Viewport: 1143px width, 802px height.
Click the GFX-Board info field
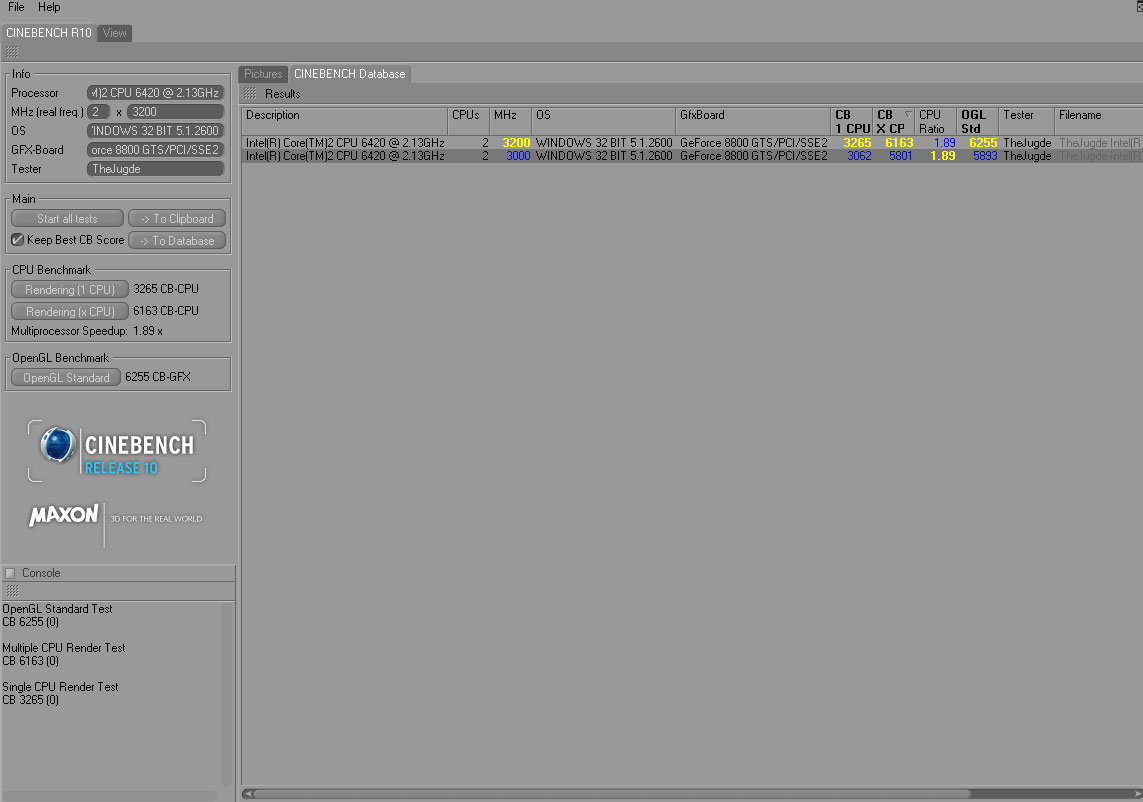(x=155, y=149)
